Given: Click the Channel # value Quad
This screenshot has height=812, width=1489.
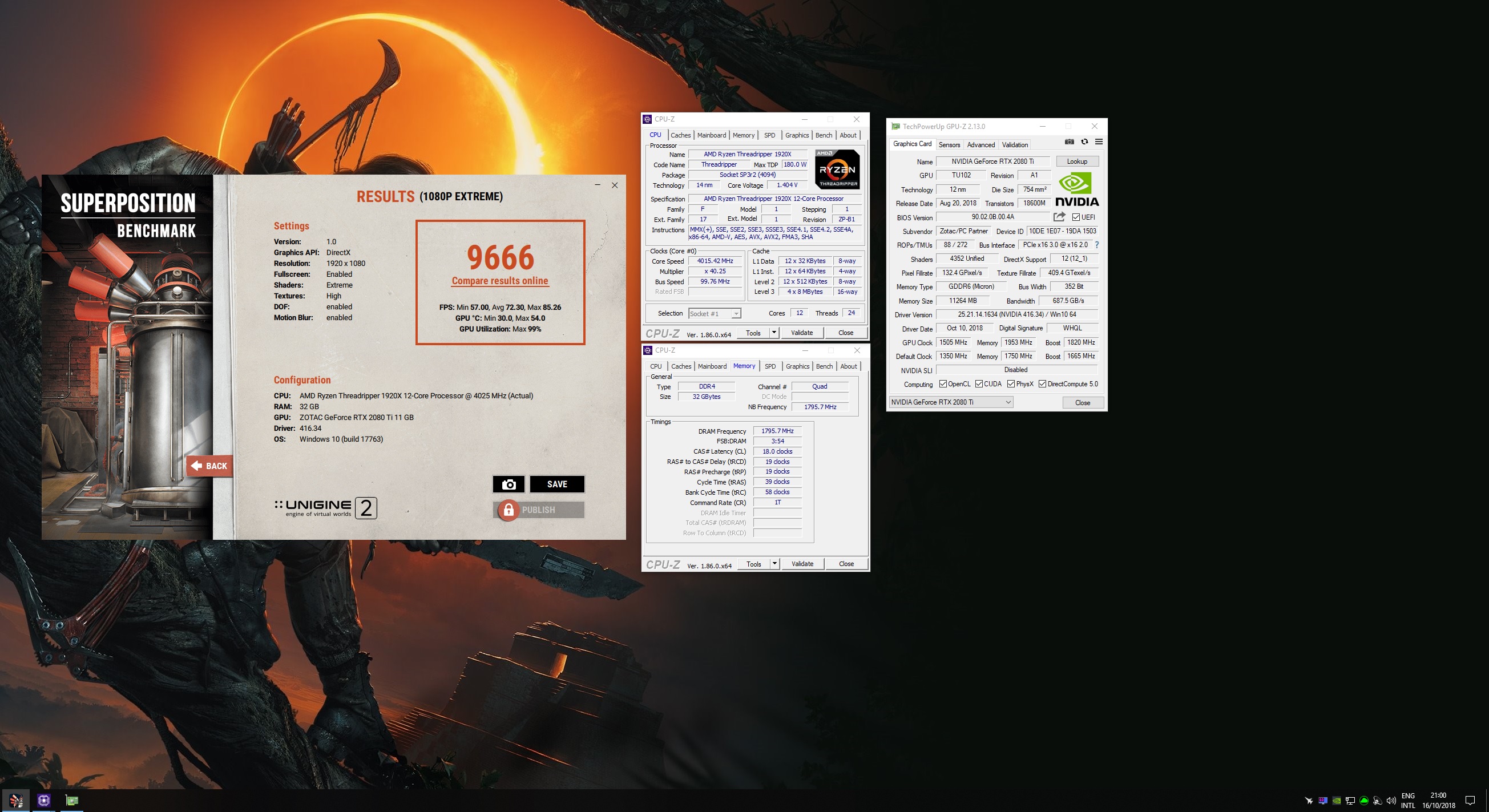Looking at the screenshot, I should 820,387.
